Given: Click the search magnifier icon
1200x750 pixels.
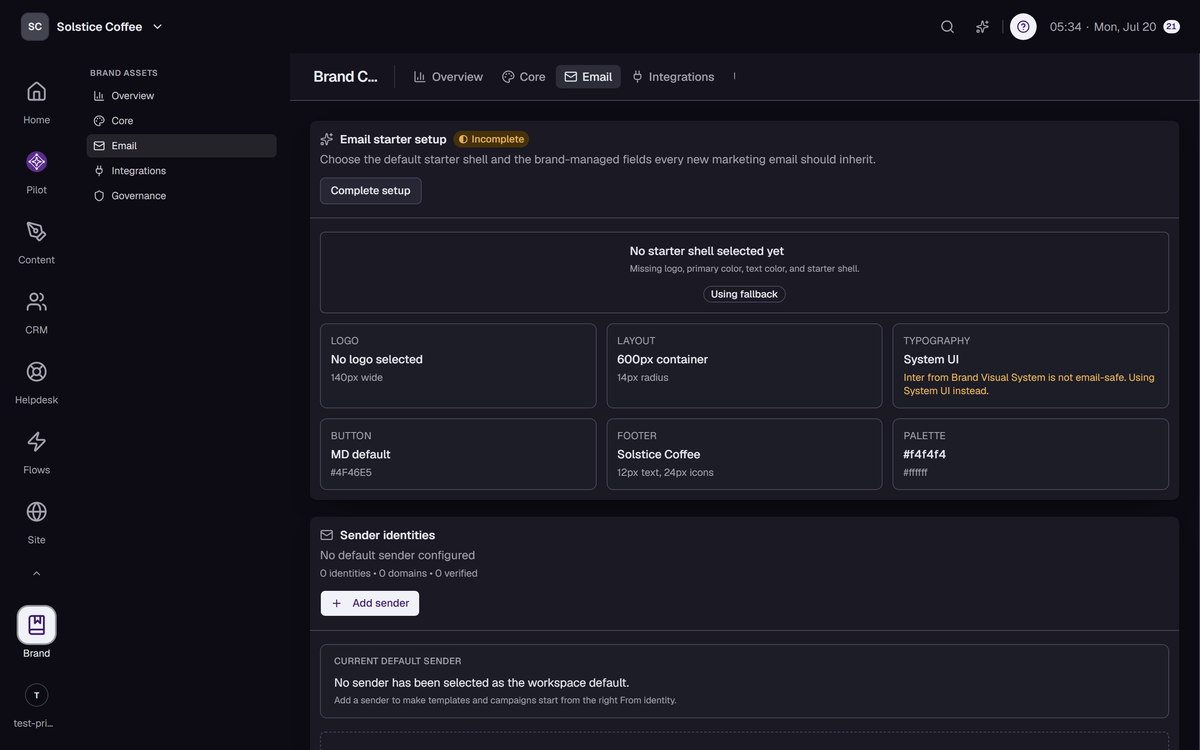Looking at the screenshot, I should pos(947,27).
